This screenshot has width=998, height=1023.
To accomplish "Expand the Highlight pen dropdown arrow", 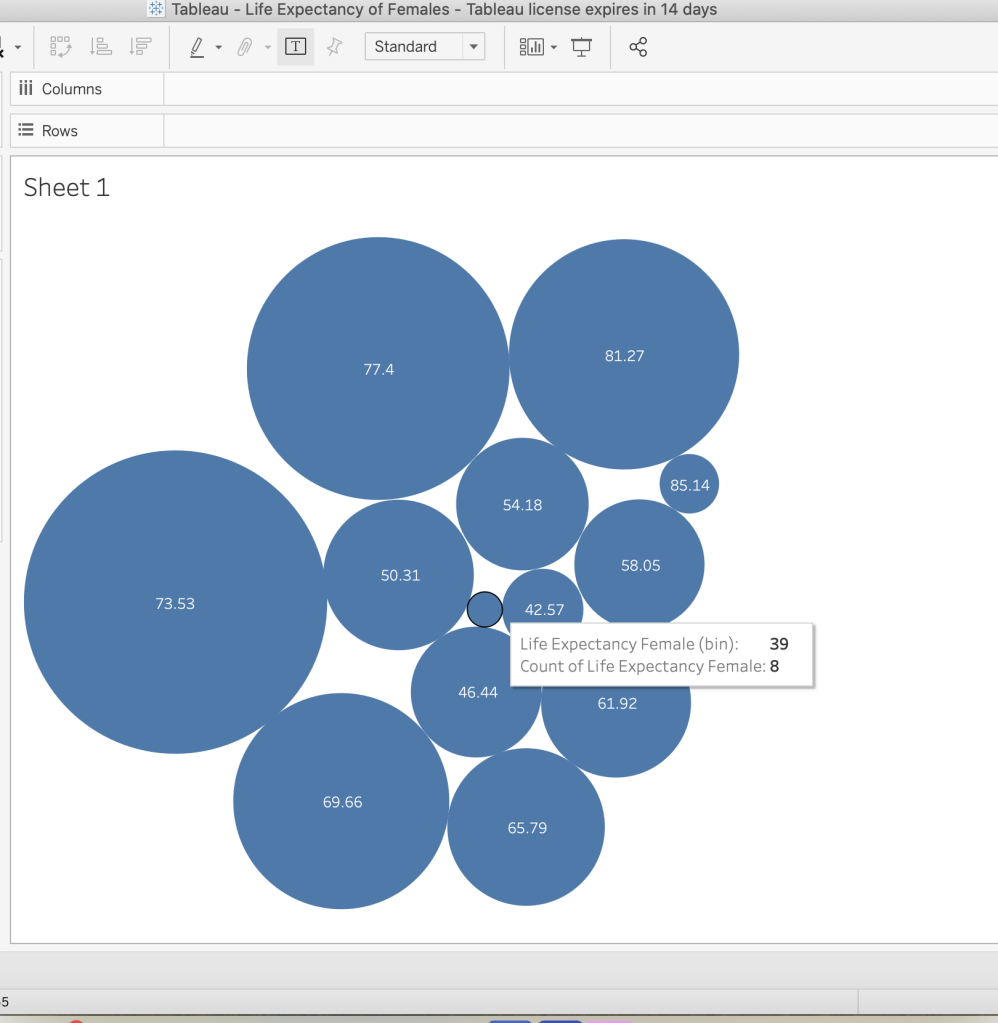I will 218,48.
